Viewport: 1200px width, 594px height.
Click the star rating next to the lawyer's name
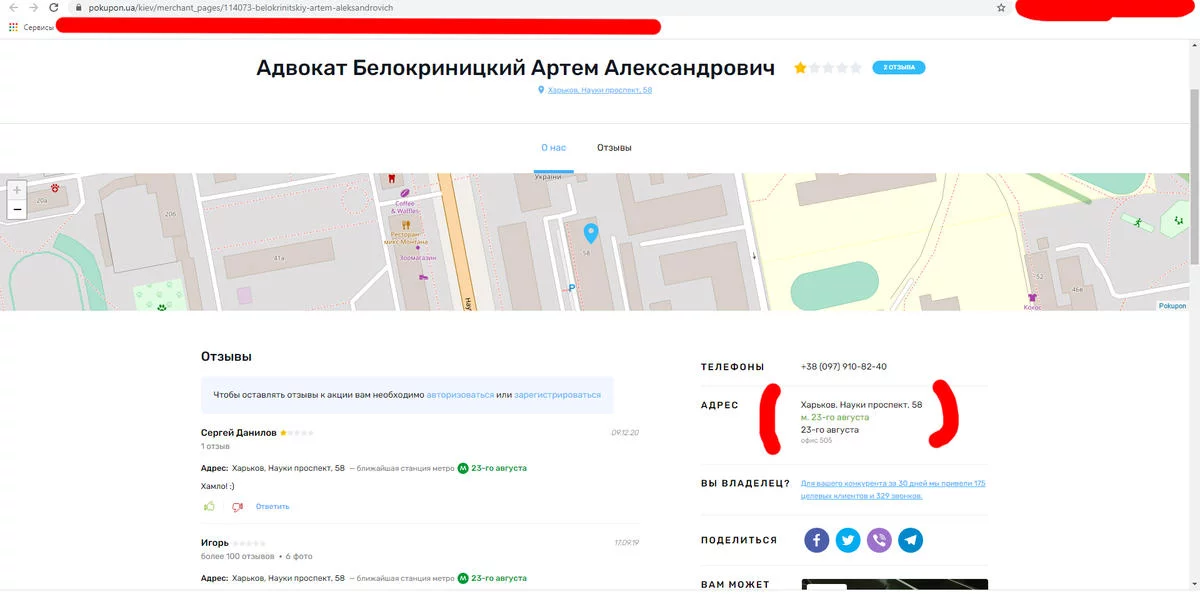[x=828, y=68]
